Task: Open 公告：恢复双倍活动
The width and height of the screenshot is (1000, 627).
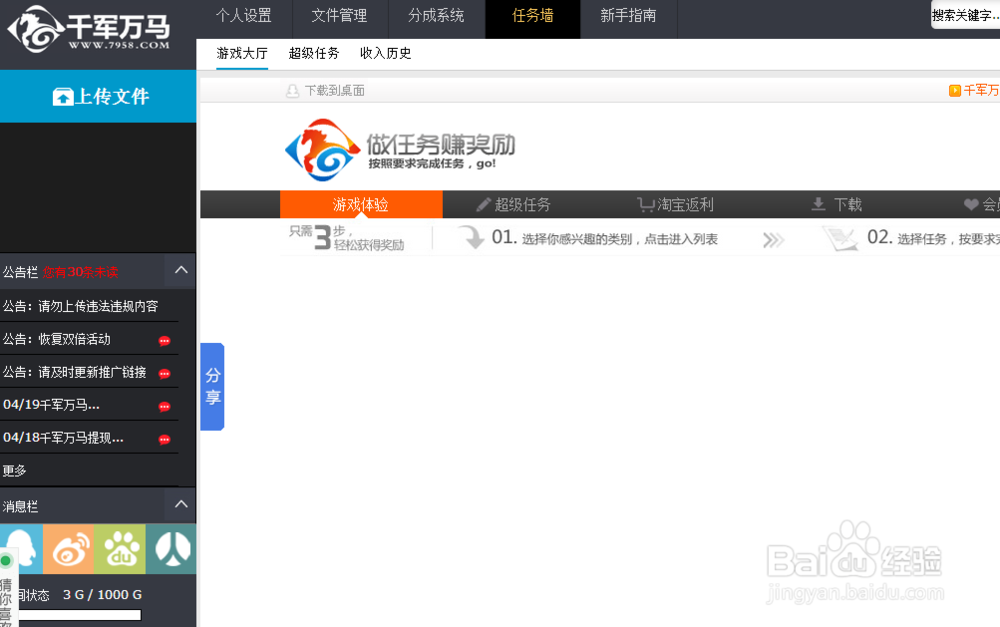Action: pyautogui.click(x=57, y=339)
